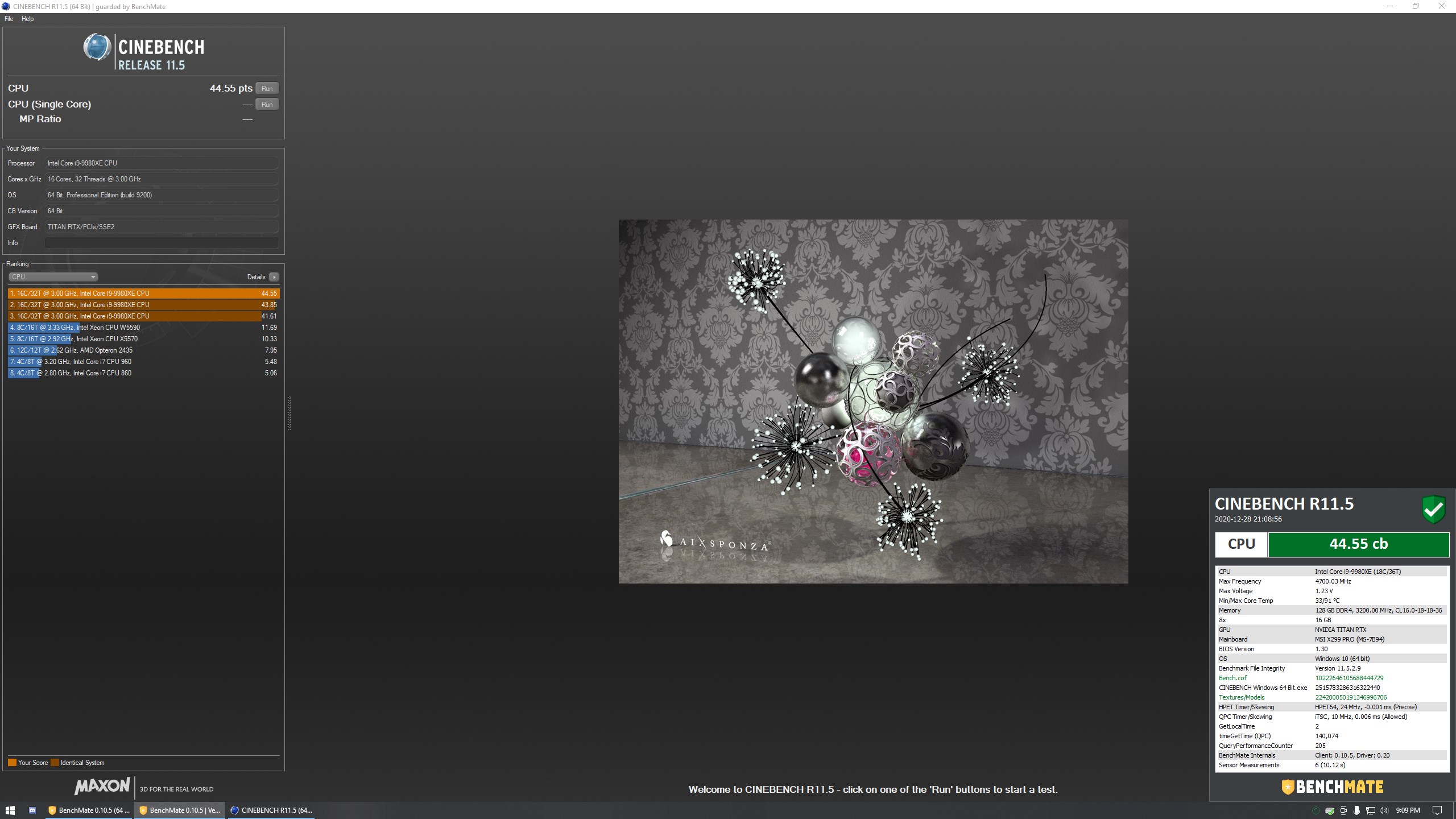
Task: Open the Help menu
Action: (27, 19)
